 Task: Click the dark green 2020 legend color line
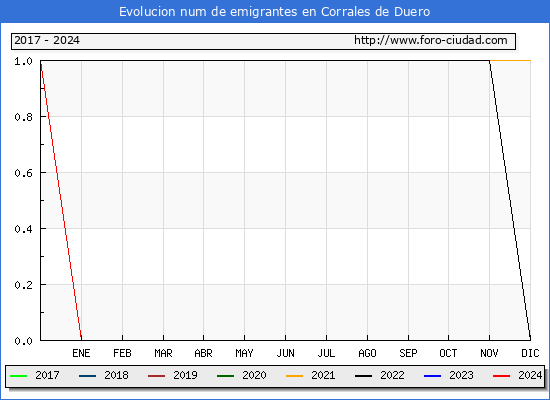click(226, 376)
